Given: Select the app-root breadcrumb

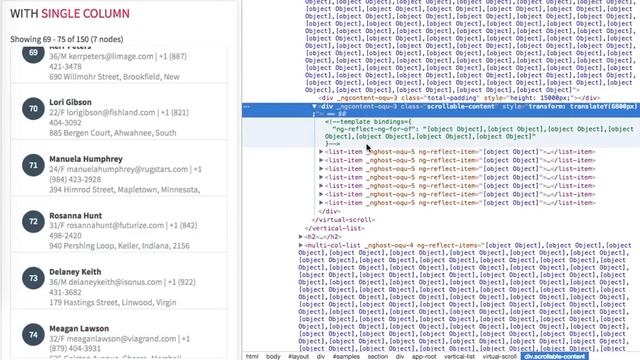Looking at the screenshot, I should [x=424, y=356].
